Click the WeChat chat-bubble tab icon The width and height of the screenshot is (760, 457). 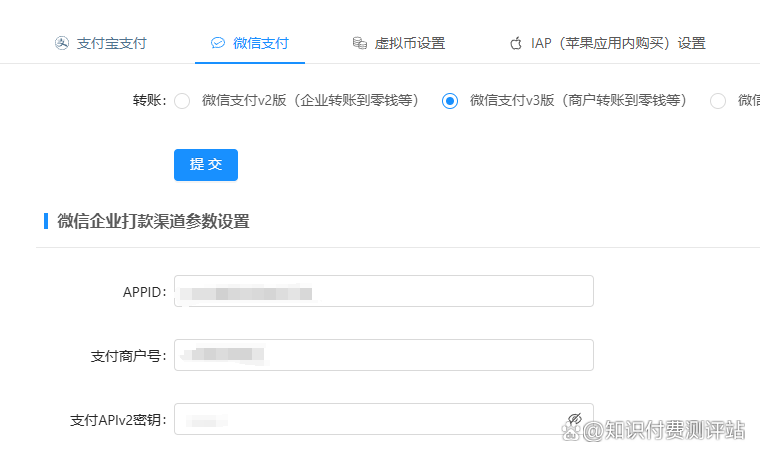[x=217, y=43]
